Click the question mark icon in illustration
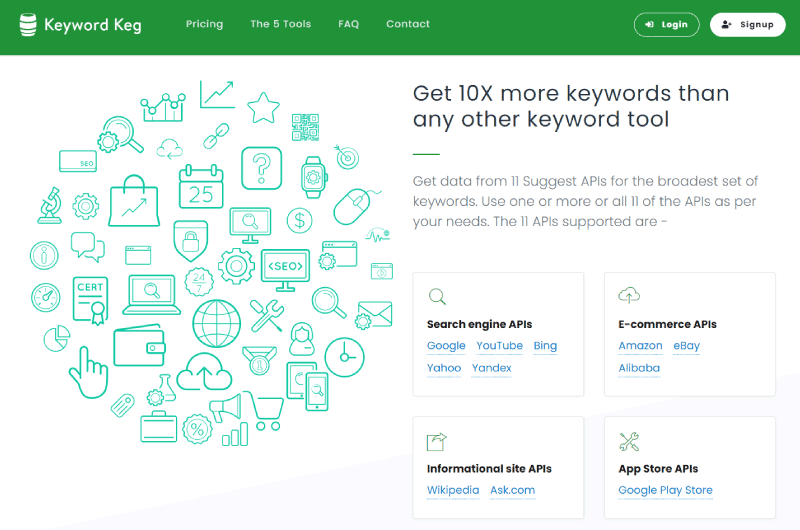800x530 pixels. tap(261, 168)
